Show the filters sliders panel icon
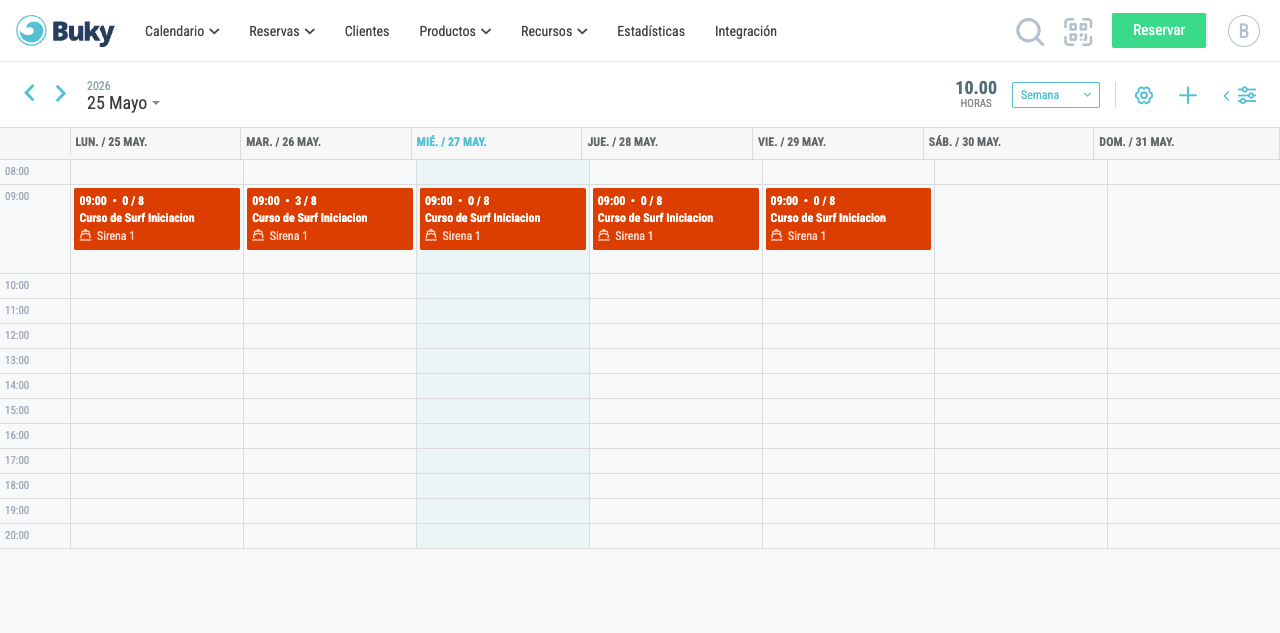The height and width of the screenshot is (633, 1280). point(1240,95)
